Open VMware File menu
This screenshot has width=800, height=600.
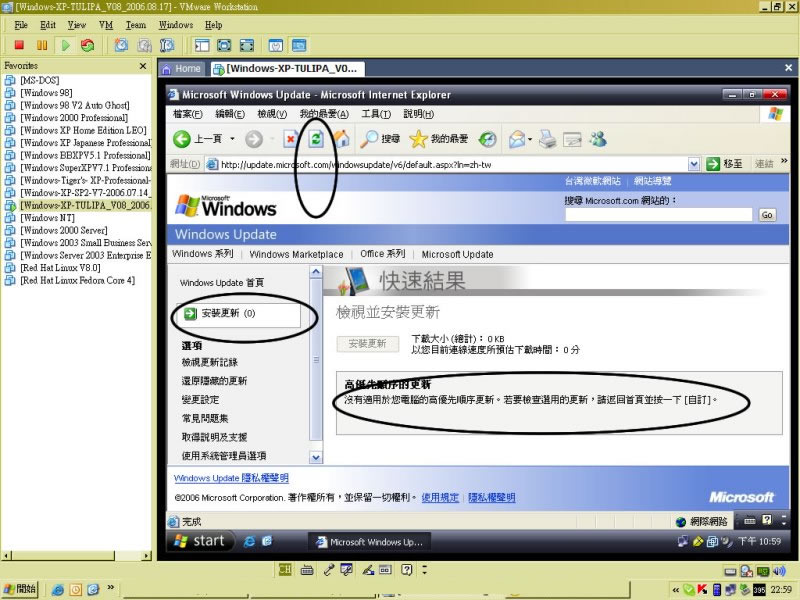[21, 24]
